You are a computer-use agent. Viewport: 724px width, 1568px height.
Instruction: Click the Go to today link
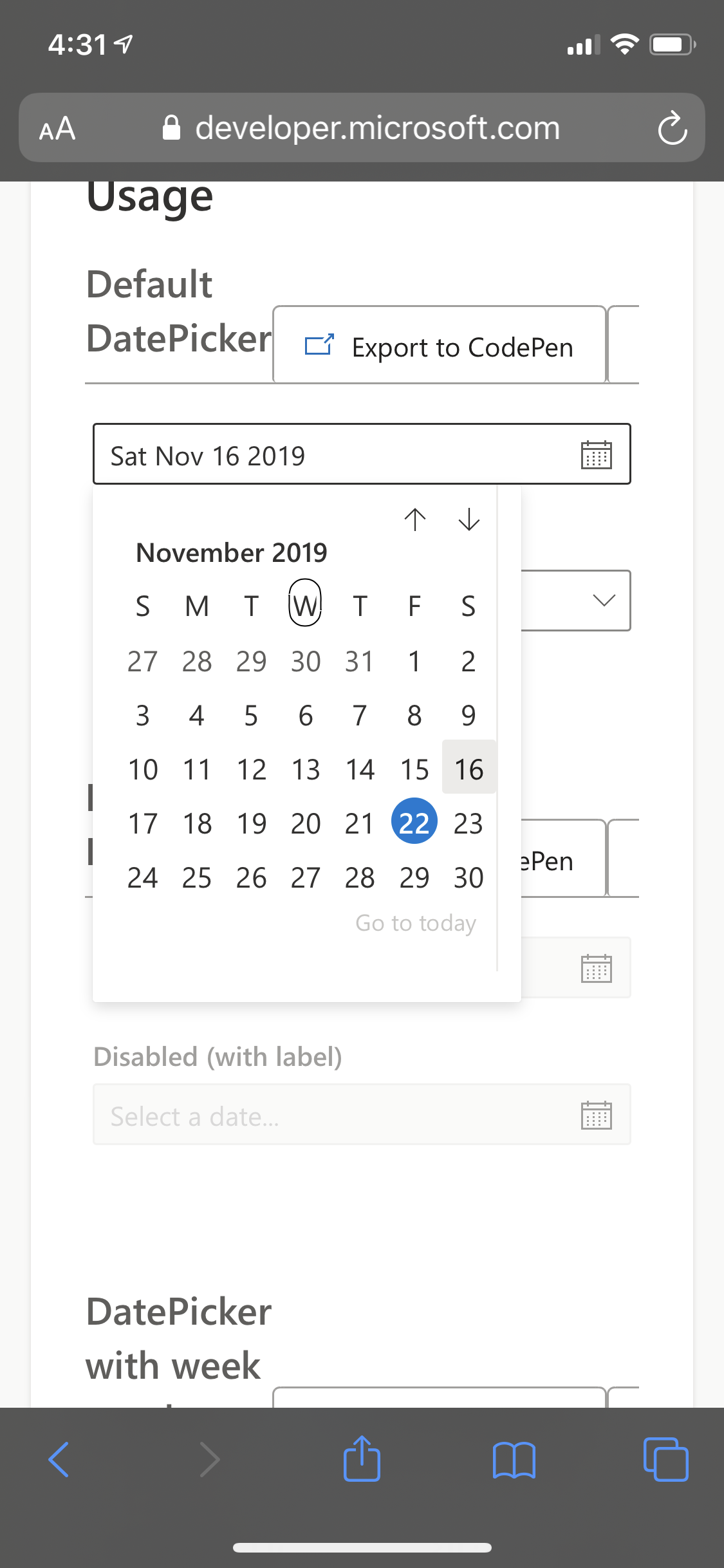(415, 922)
